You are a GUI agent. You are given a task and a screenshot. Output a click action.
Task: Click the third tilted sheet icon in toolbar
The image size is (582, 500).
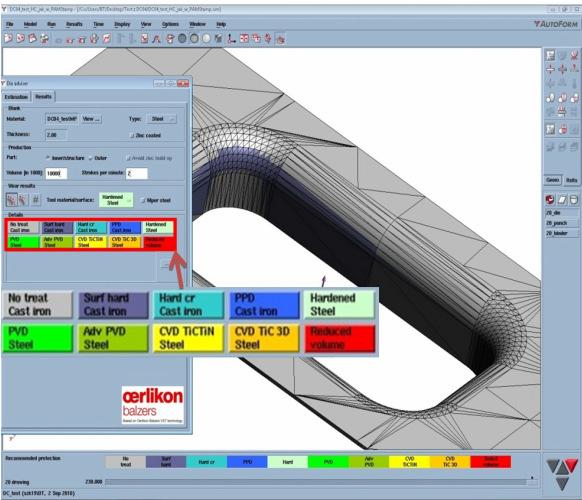[33, 38]
